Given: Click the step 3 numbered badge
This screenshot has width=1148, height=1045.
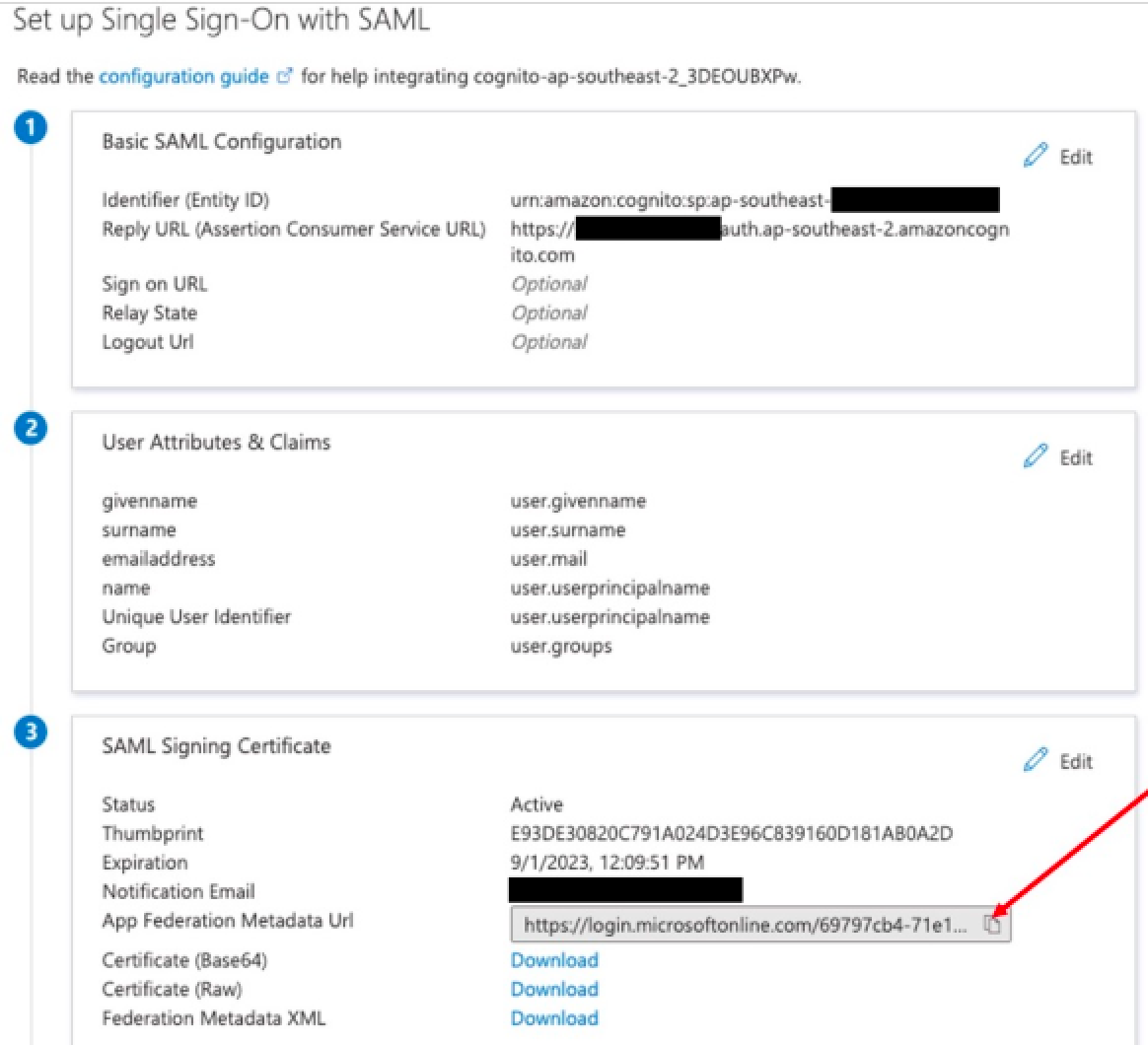Looking at the screenshot, I should tap(33, 732).
